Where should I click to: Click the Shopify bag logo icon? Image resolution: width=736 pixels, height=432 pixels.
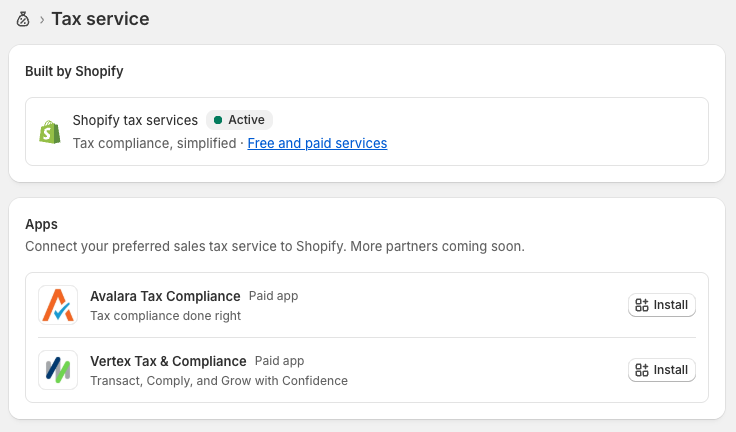click(x=50, y=131)
